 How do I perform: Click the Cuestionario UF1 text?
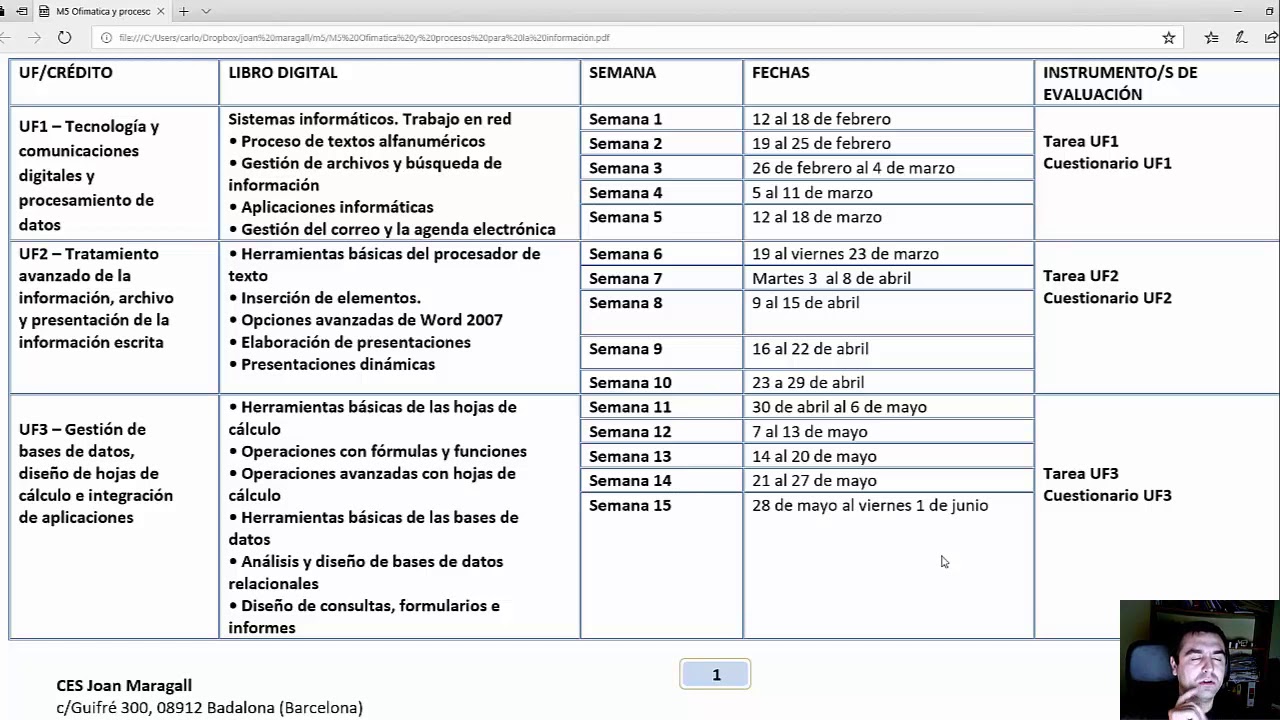coord(1107,163)
